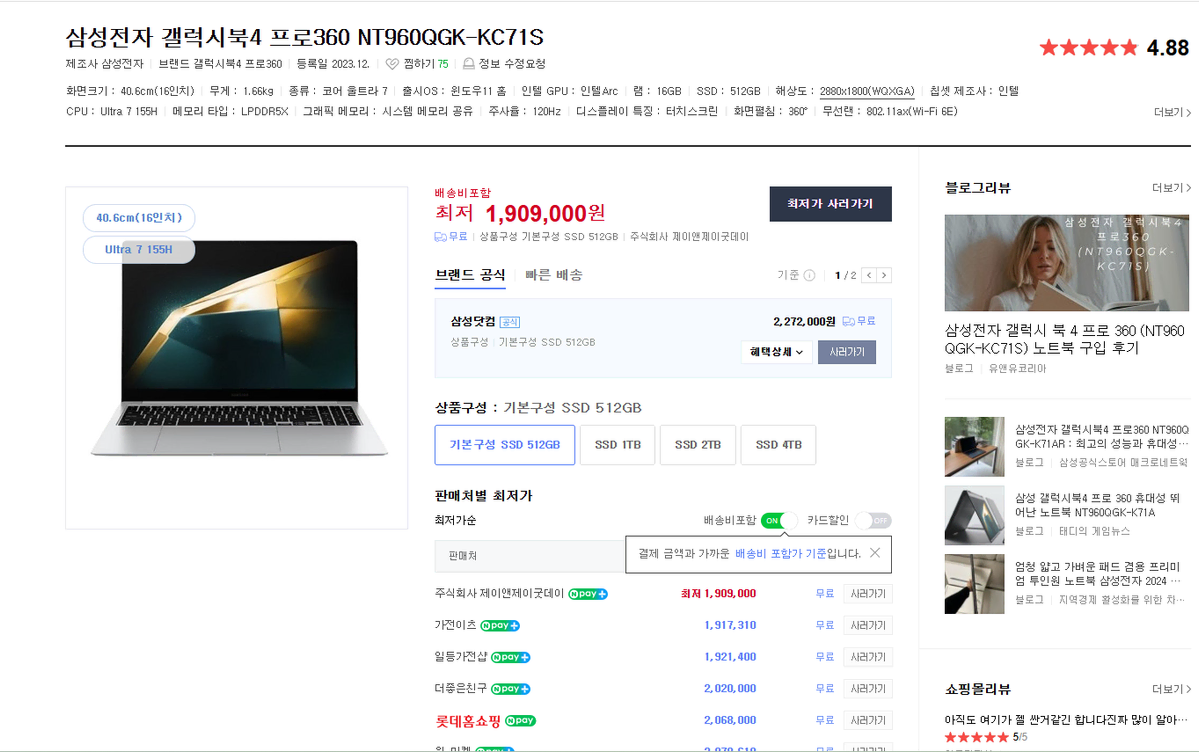Click 제조사 삼성전자 link
This screenshot has width=1199, height=752.
[105, 64]
